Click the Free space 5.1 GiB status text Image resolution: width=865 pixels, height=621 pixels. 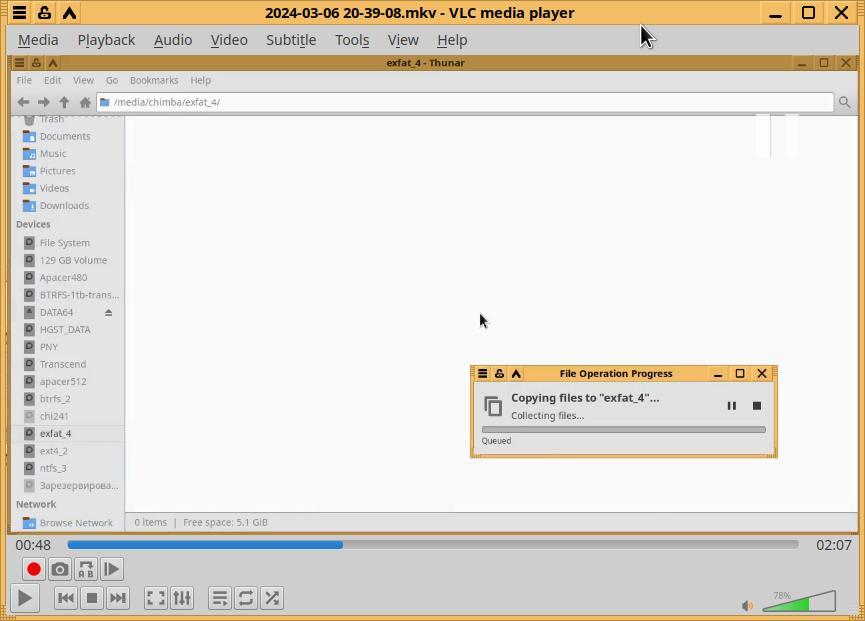pos(225,522)
